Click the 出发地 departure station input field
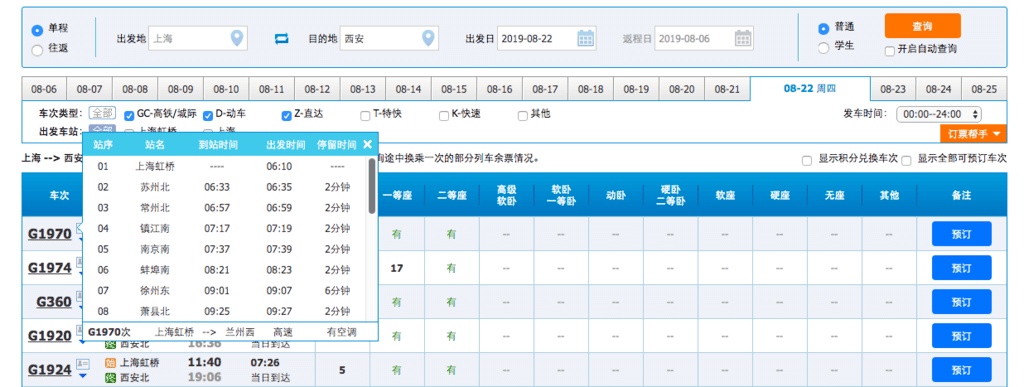The image size is (1024, 387). 198,39
